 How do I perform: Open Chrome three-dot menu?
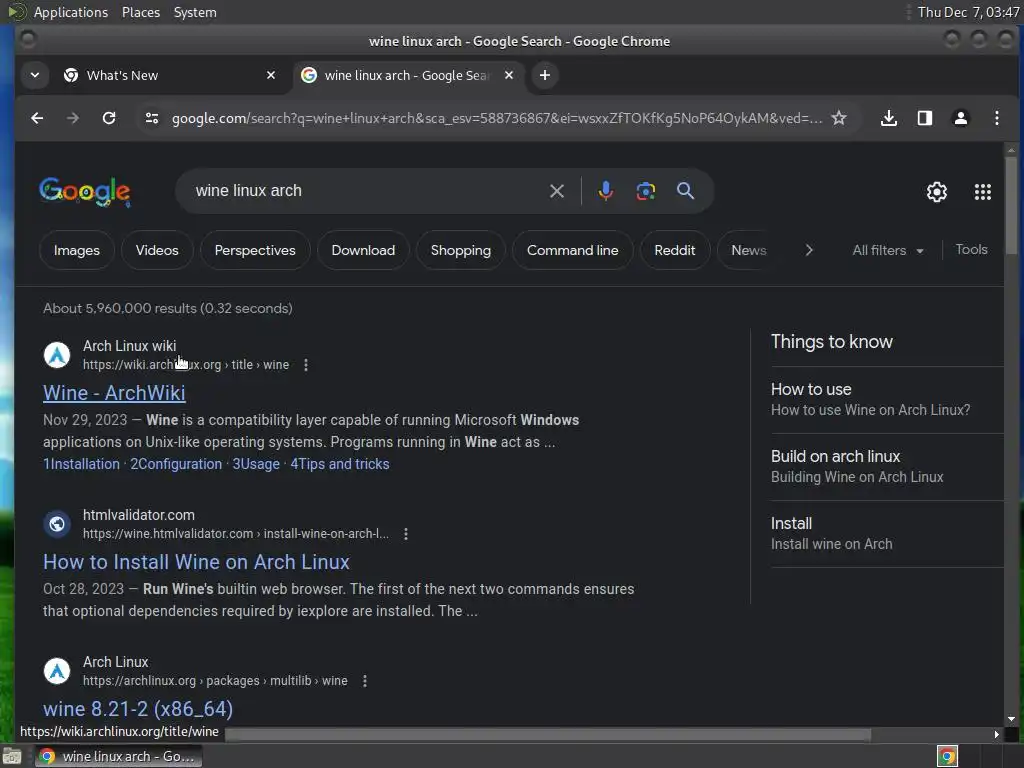coord(996,118)
